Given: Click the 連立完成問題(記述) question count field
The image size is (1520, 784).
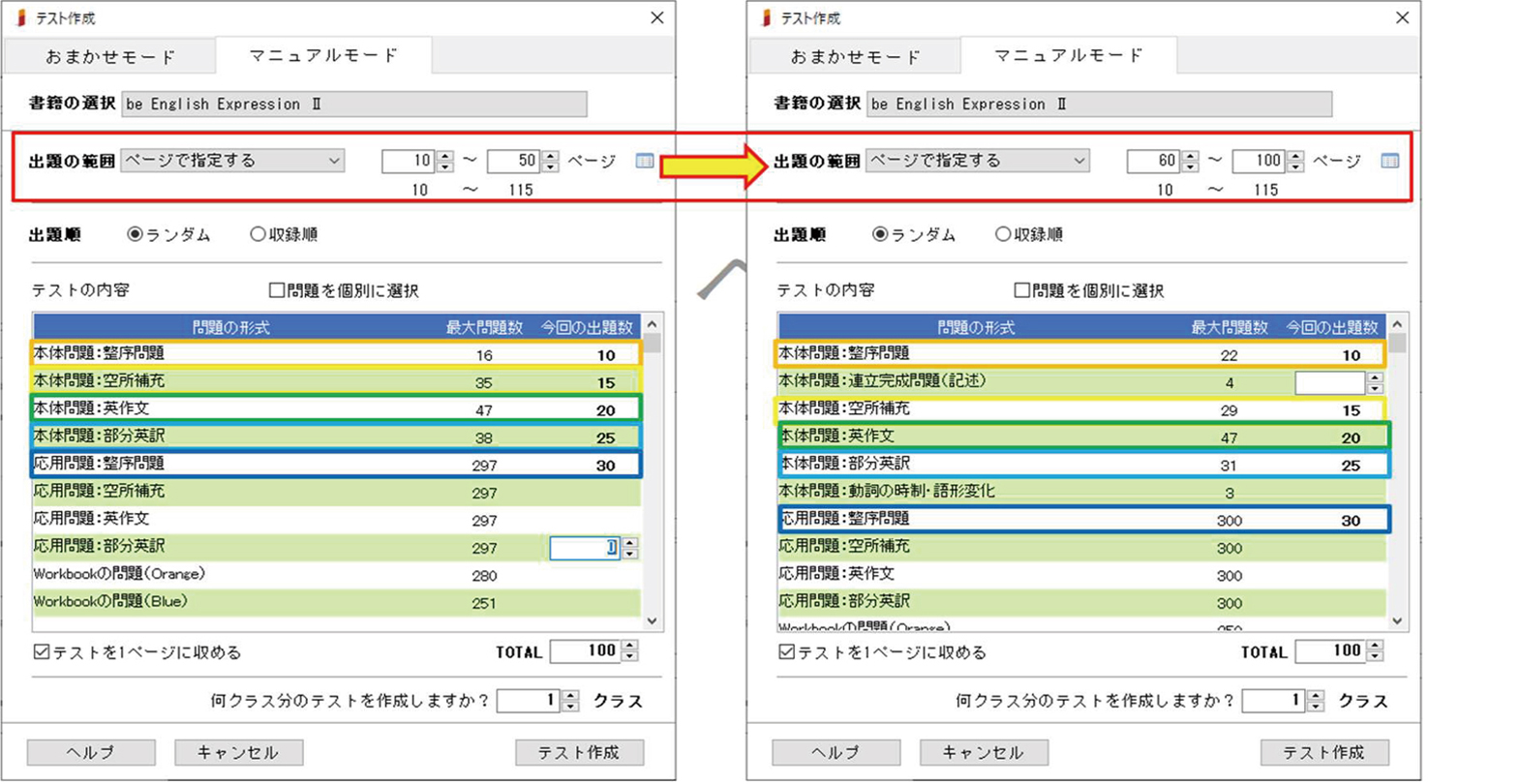Looking at the screenshot, I should 1329,382.
